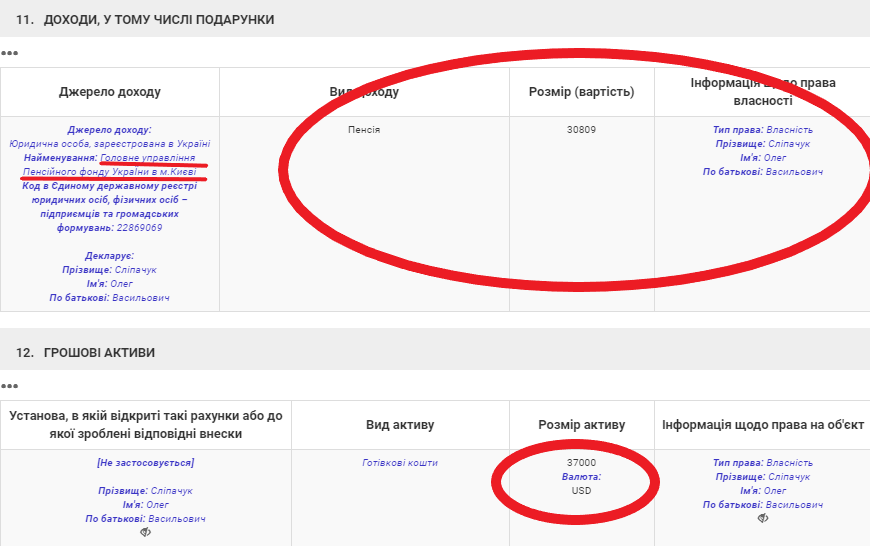The width and height of the screenshot is (870, 546).
Task: Click the registry code 22869069
Action: coord(139,228)
